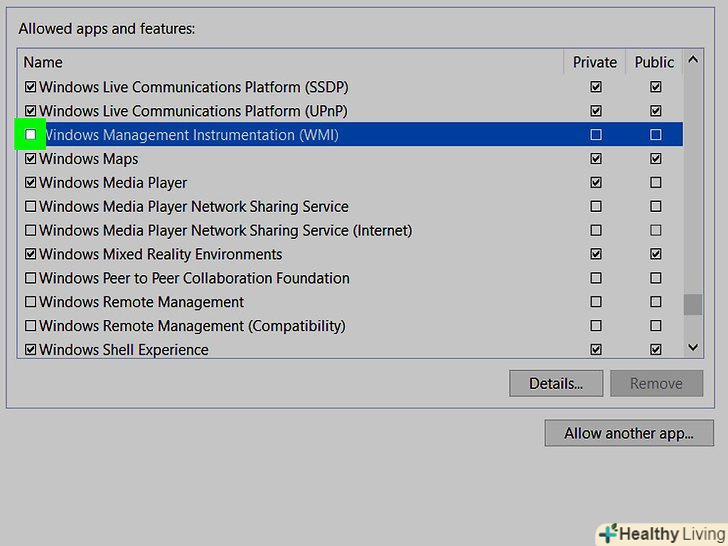This screenshot has height=546, width=728.
Task: Enable Public for Windows Management Instrumentation (WMI)
Action: point(656,134)
